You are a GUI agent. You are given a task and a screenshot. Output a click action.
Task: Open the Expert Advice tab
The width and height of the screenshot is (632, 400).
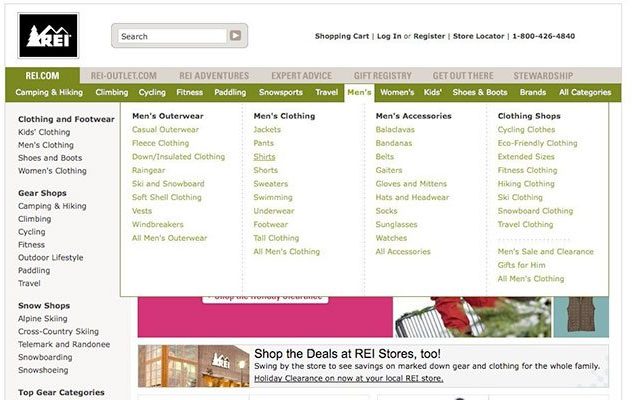click(301, 75)
